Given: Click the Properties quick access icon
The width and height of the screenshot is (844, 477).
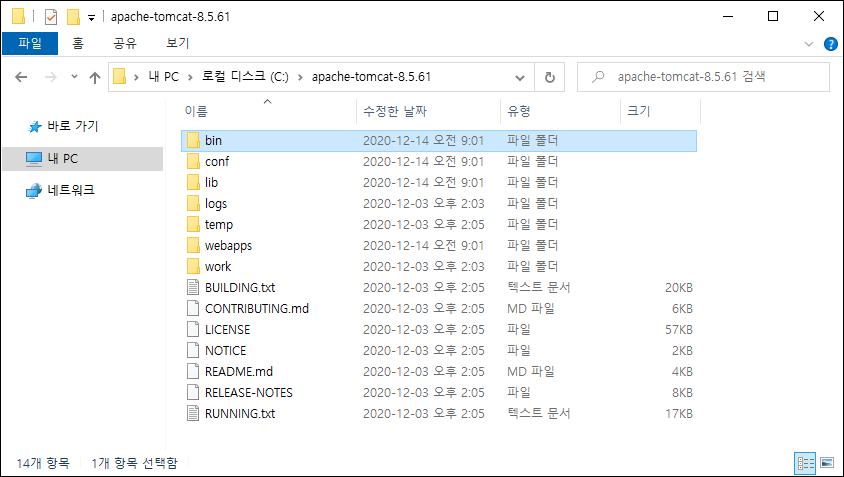Looking at the screenshot, I should (x=51, y=17).
